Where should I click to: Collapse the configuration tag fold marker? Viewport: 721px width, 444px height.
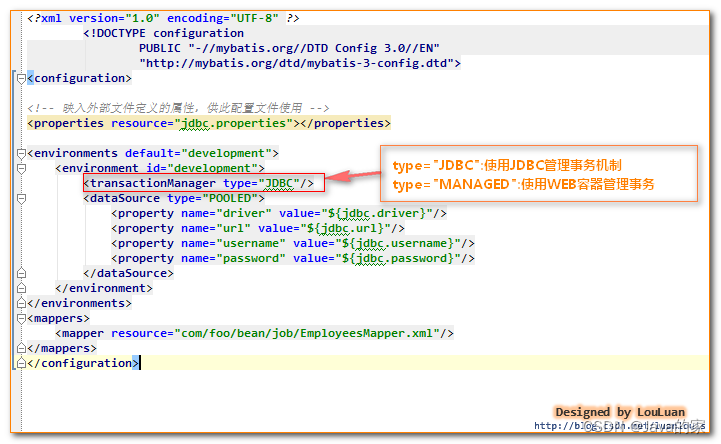click(x=21, y=79)
